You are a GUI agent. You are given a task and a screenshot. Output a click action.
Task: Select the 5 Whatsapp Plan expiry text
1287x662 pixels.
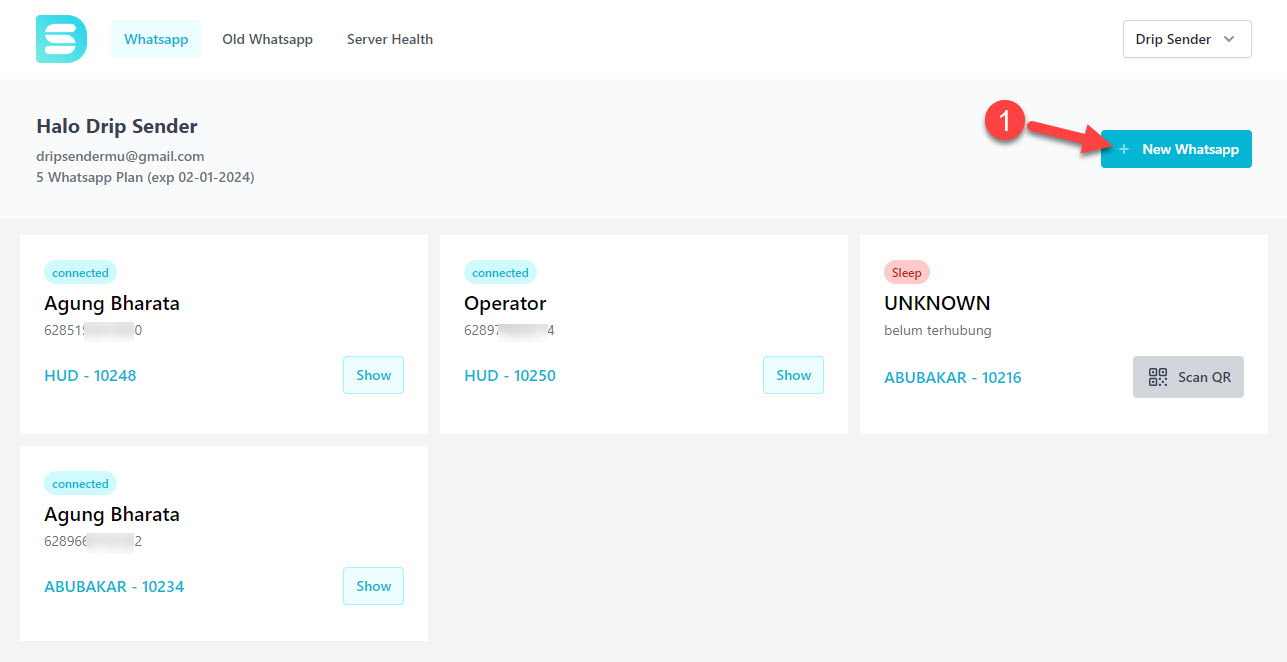145,178
